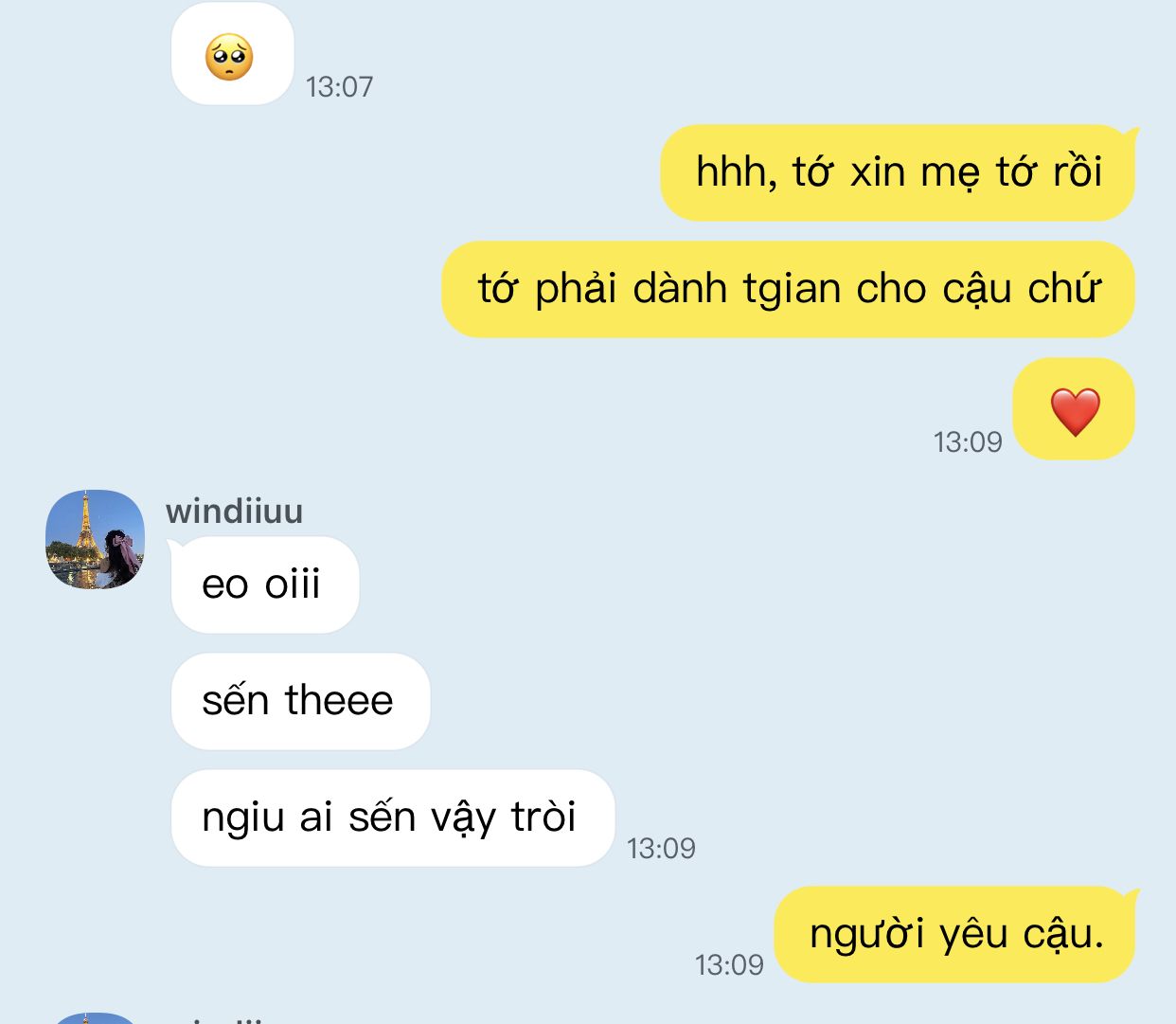Viewport: 1176px width, 1024px height.
Task: Open the windiiuu sender name
Action: (234, 512)
